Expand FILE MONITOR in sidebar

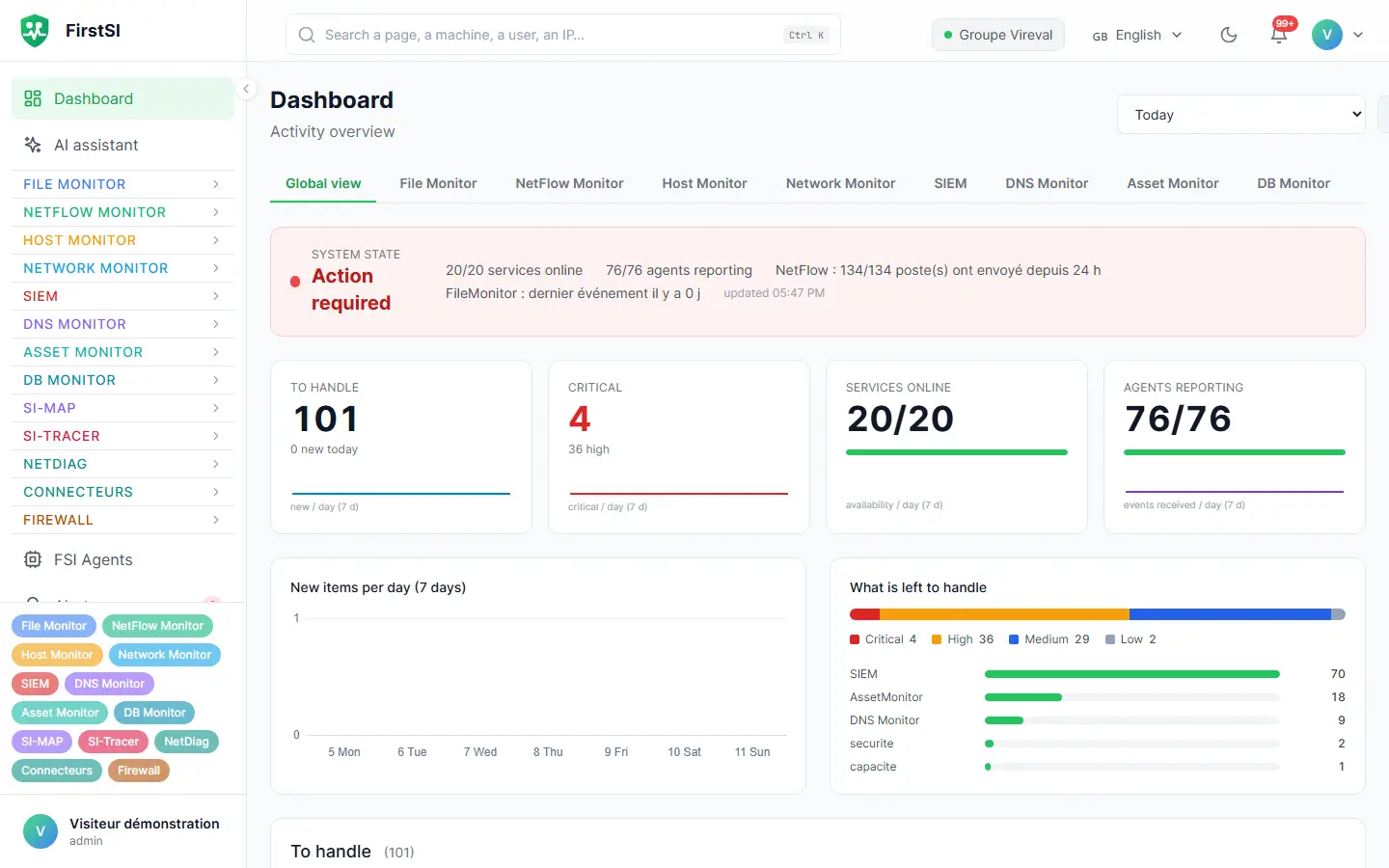point(123,184)
